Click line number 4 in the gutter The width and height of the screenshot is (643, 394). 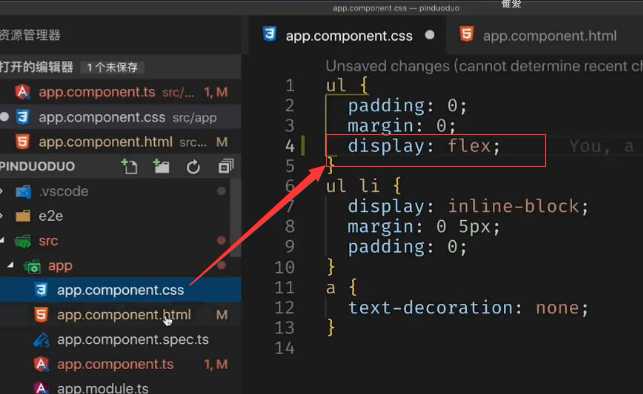click(290, 146)
